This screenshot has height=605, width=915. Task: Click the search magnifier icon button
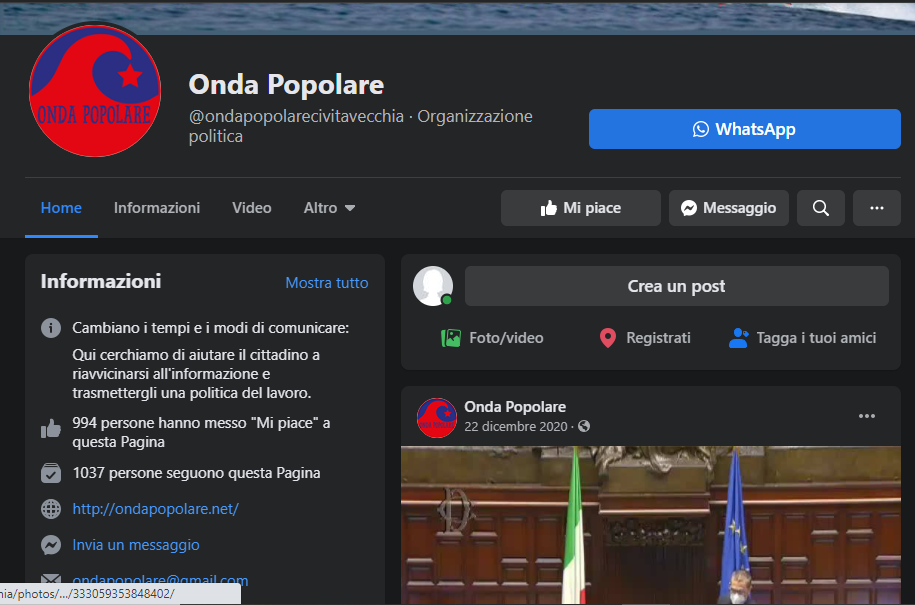click(x=820, y=208)
